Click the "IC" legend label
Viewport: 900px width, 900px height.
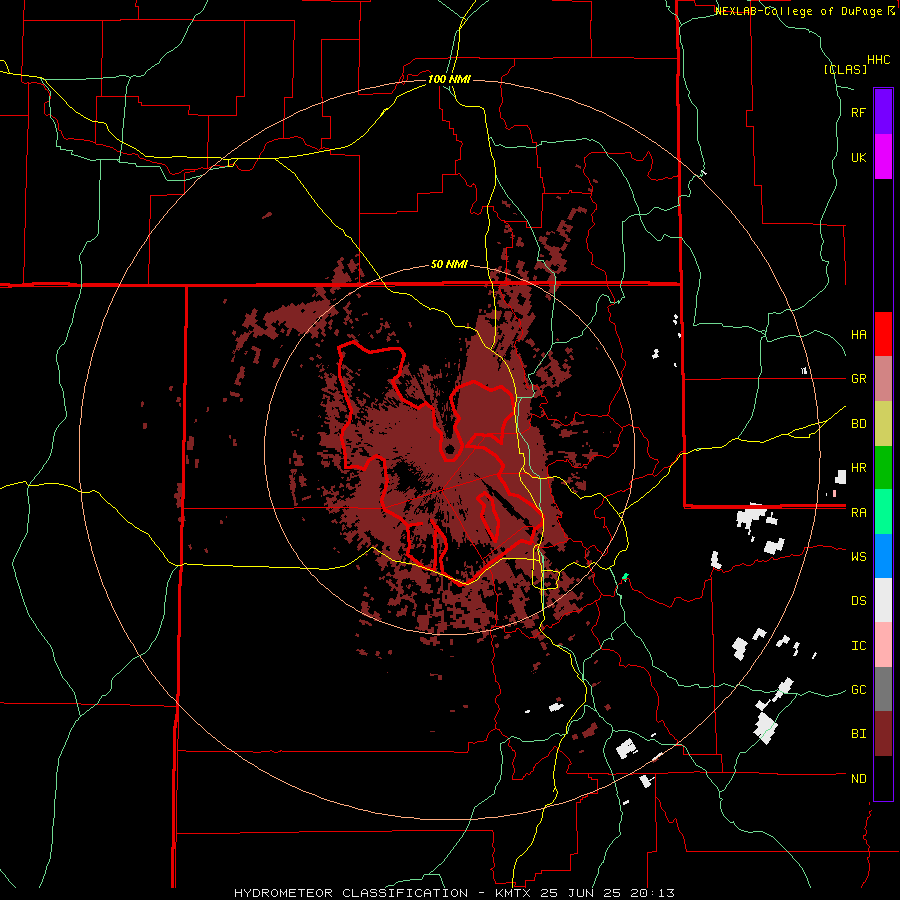[859, 646]
